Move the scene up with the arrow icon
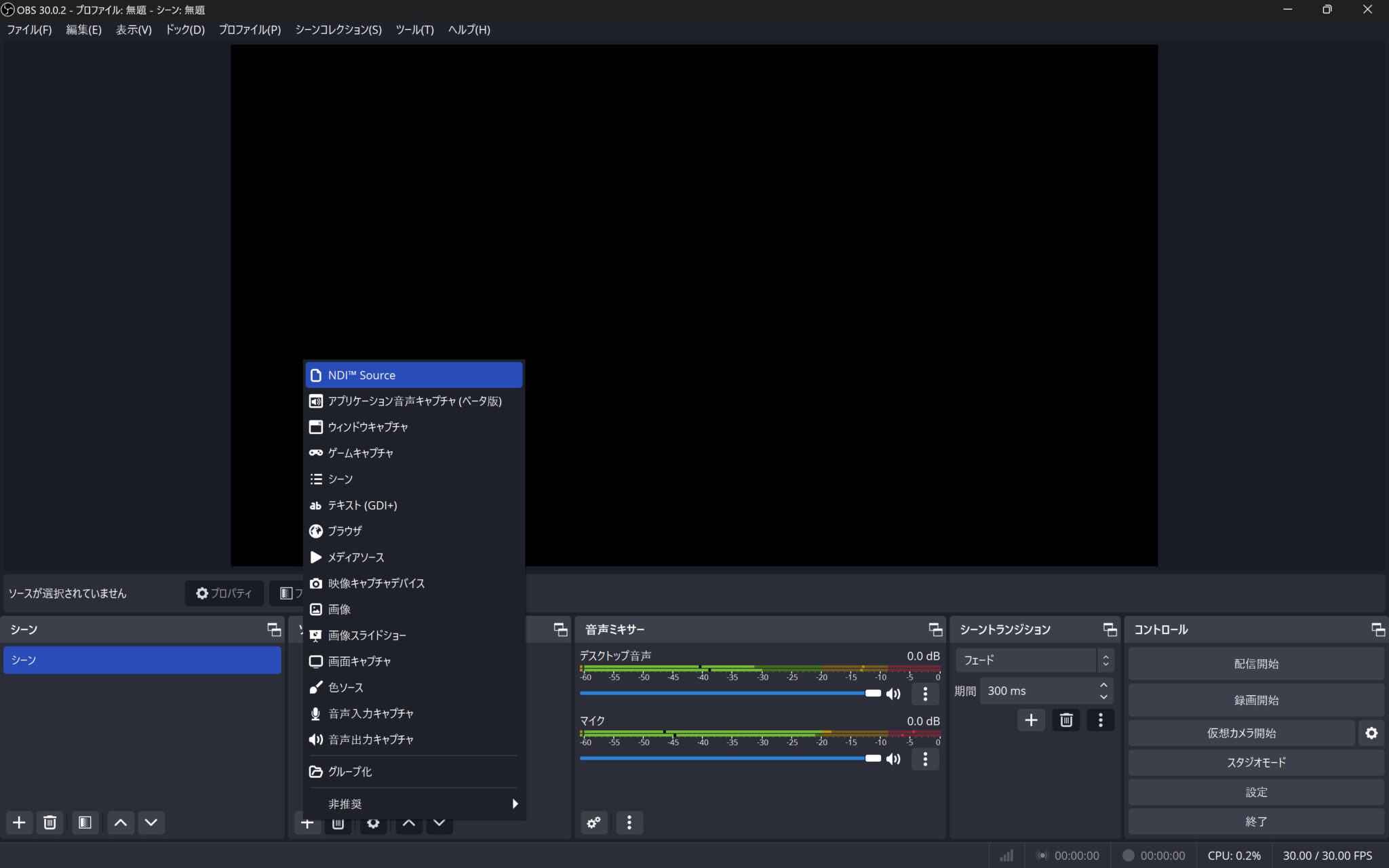This screenshot has width=1389, height=868. pyautogui.click(x=120, y=823)
